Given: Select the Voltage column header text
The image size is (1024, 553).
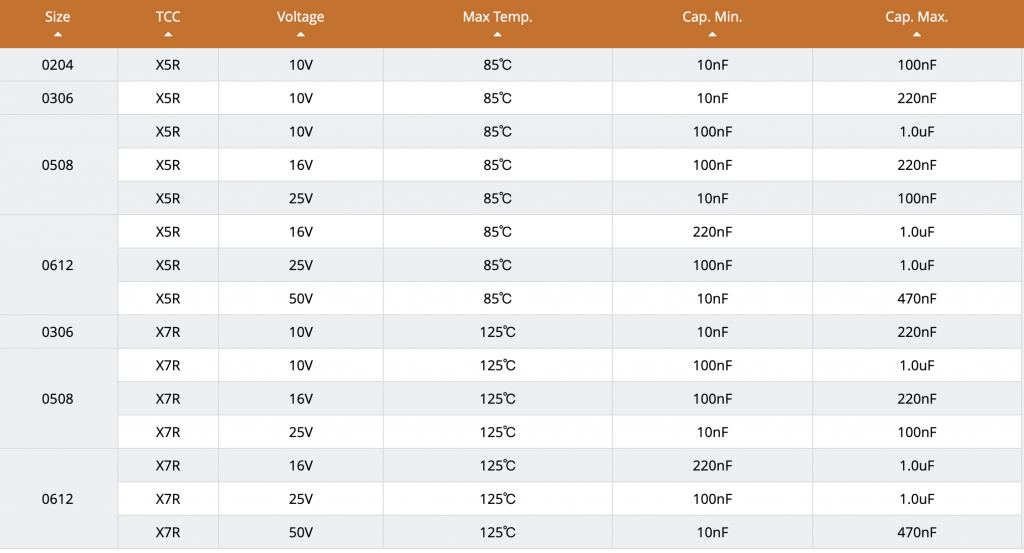Looking at the screenshot, I should pos(300,17).
